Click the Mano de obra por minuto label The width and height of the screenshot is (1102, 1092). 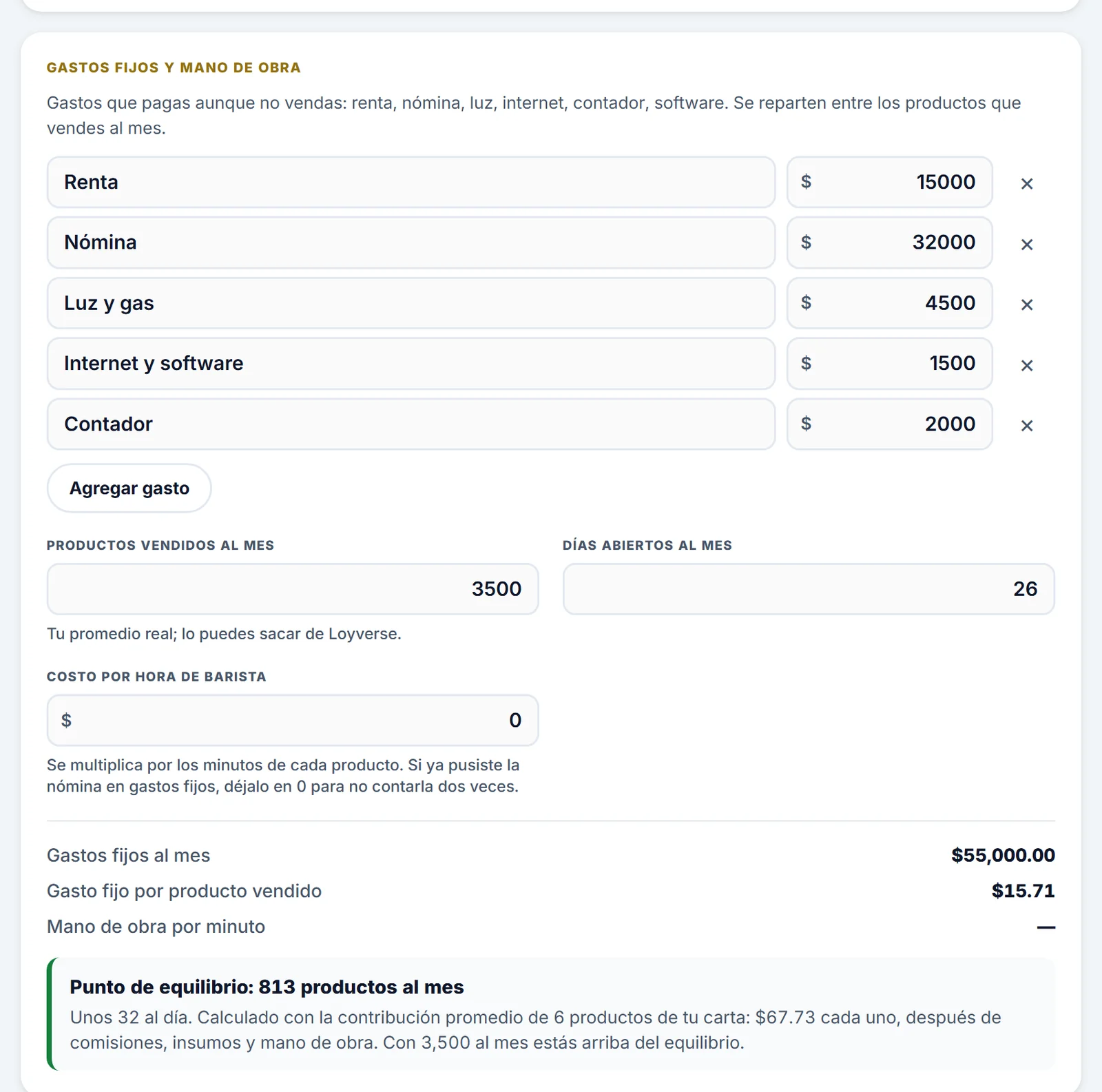(156, 927)
